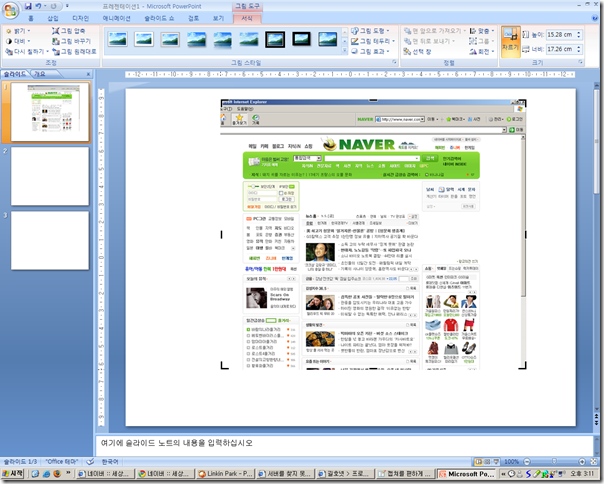The width and height of the screenshot is (604, 484).
Task: Open the 맞춤 align dropdown
Action: coord(482,31)
